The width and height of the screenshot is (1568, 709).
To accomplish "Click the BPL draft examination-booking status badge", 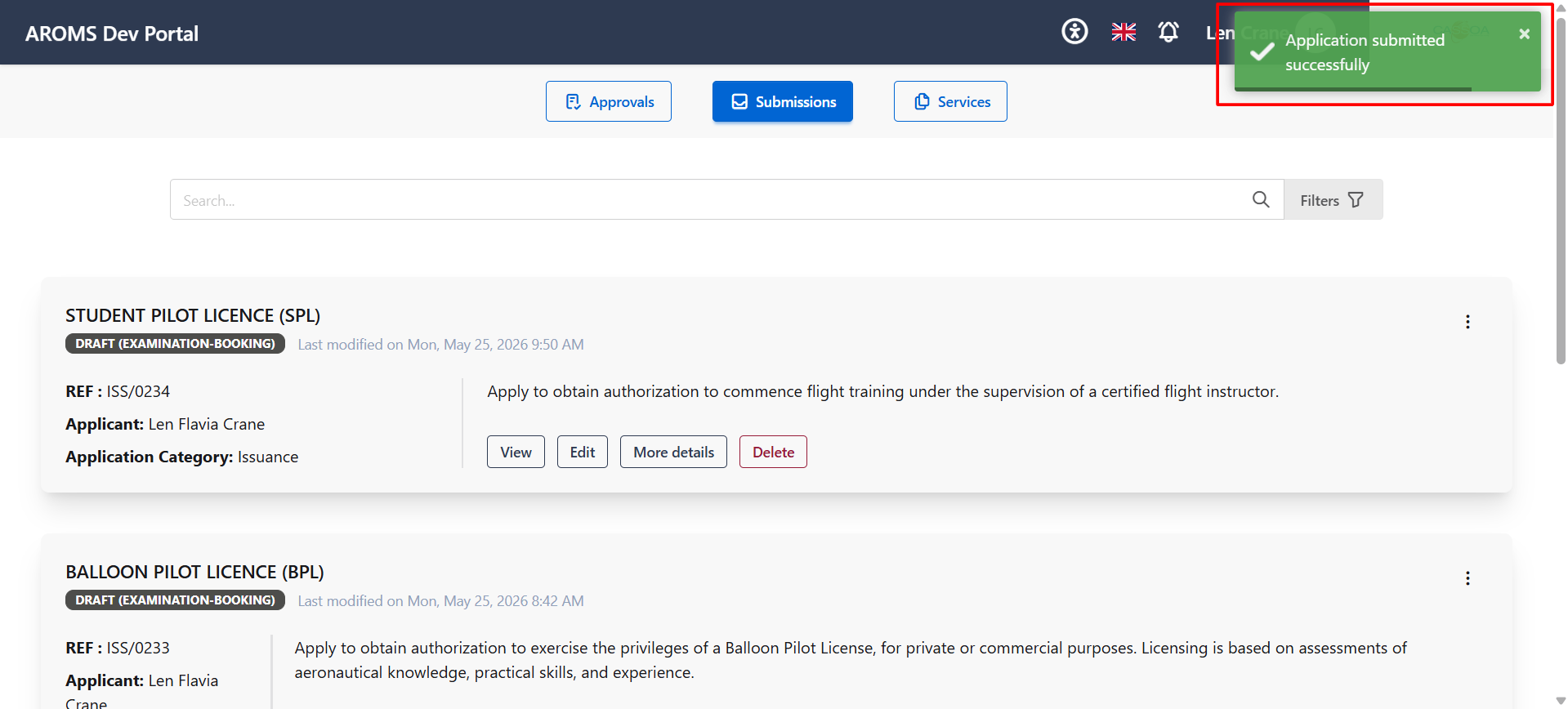I will pos(175,600).
